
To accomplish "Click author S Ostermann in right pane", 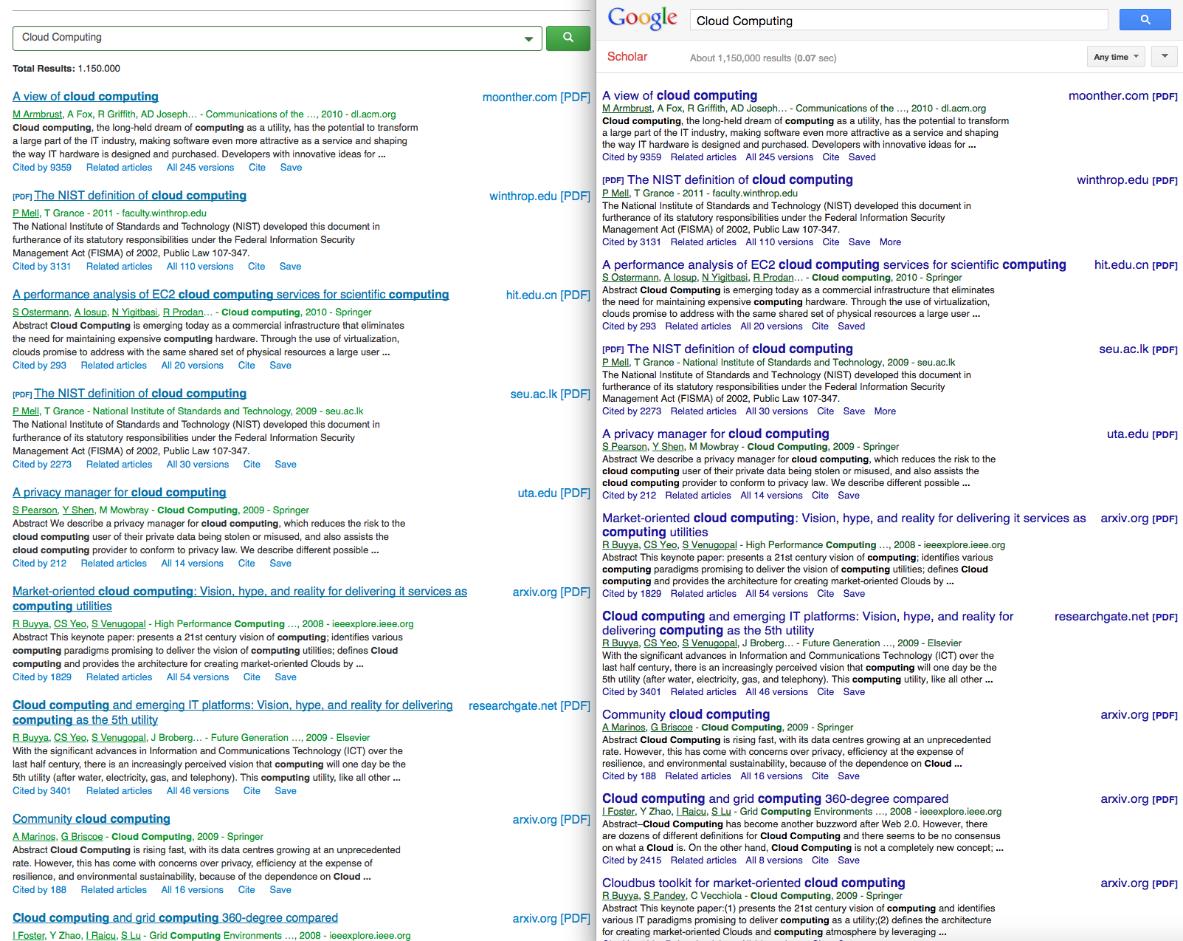I will click(630, 278).
